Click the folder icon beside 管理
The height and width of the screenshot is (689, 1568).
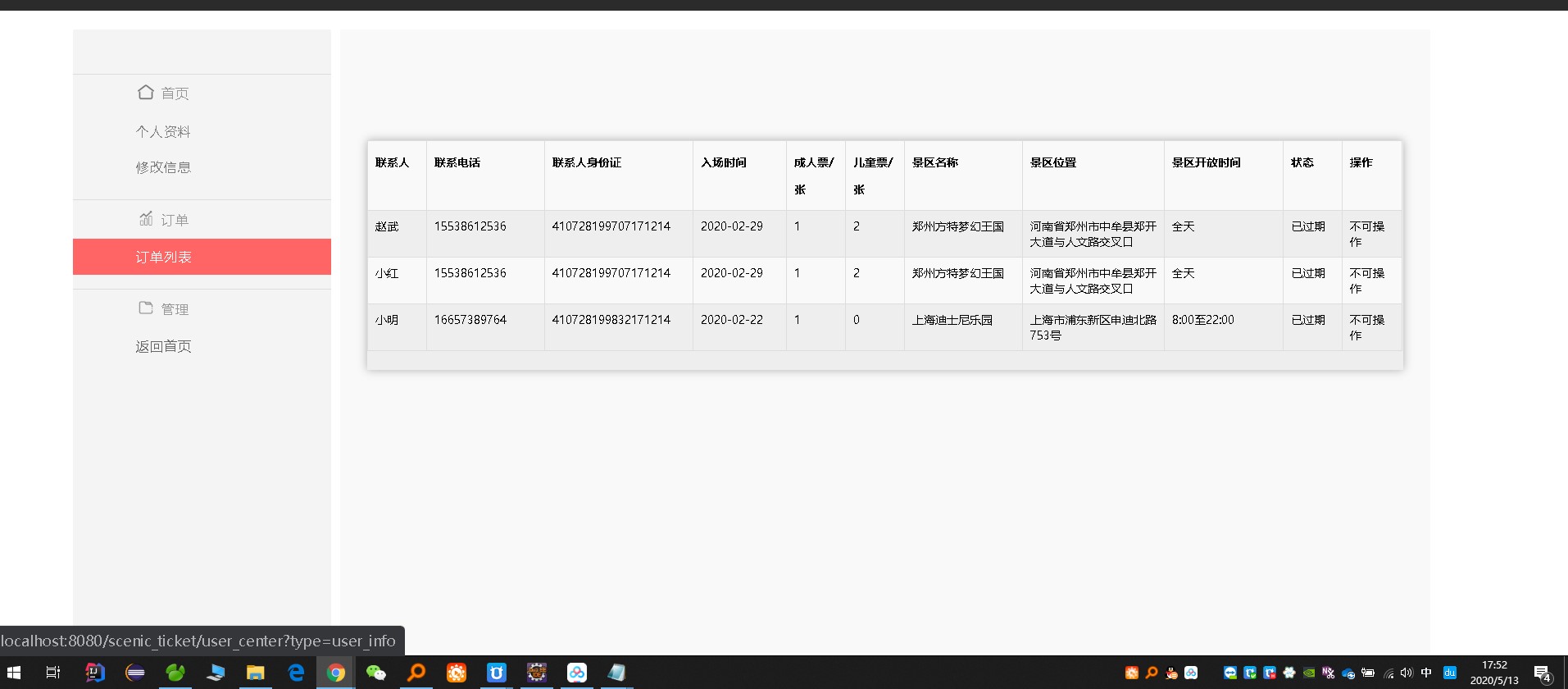(x=146, y=308)
